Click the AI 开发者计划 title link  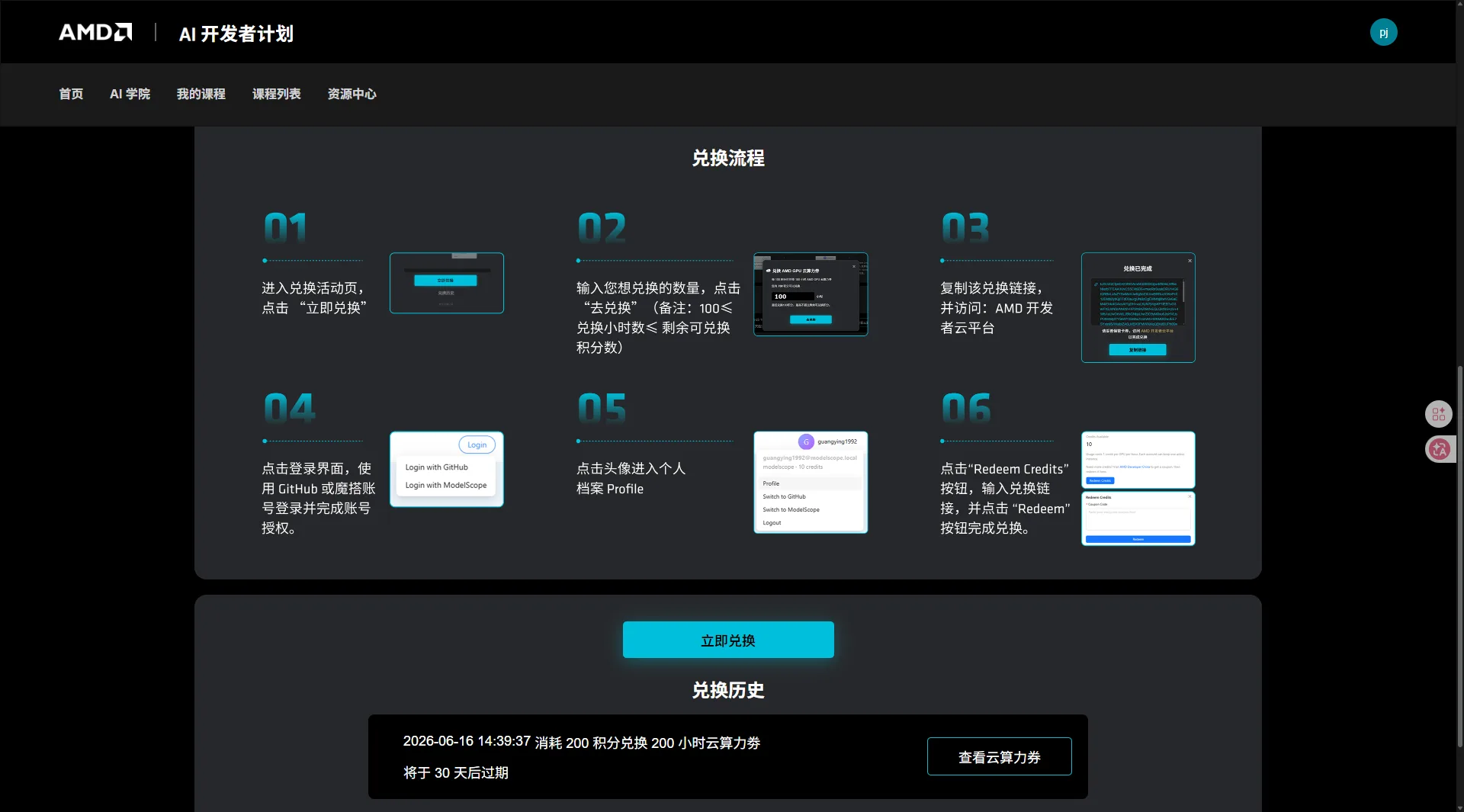[236, 34]
